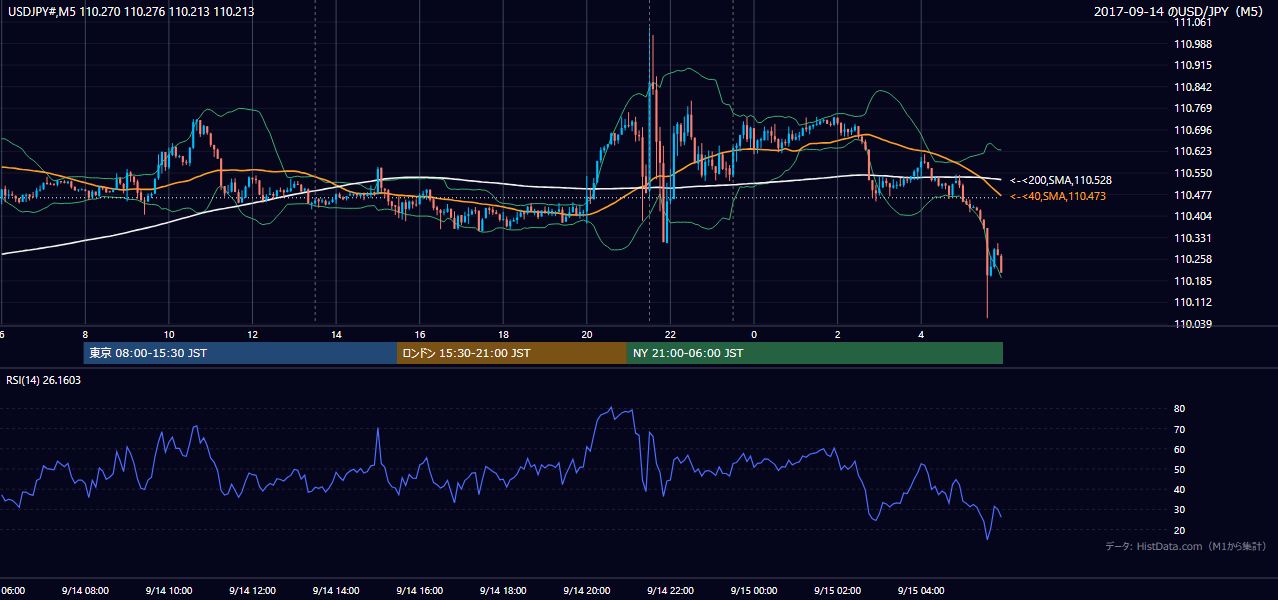Viewport: 1278px width, 600px height.
Task: Click hour label 12 under price chart
Action: tap(253, 335)
